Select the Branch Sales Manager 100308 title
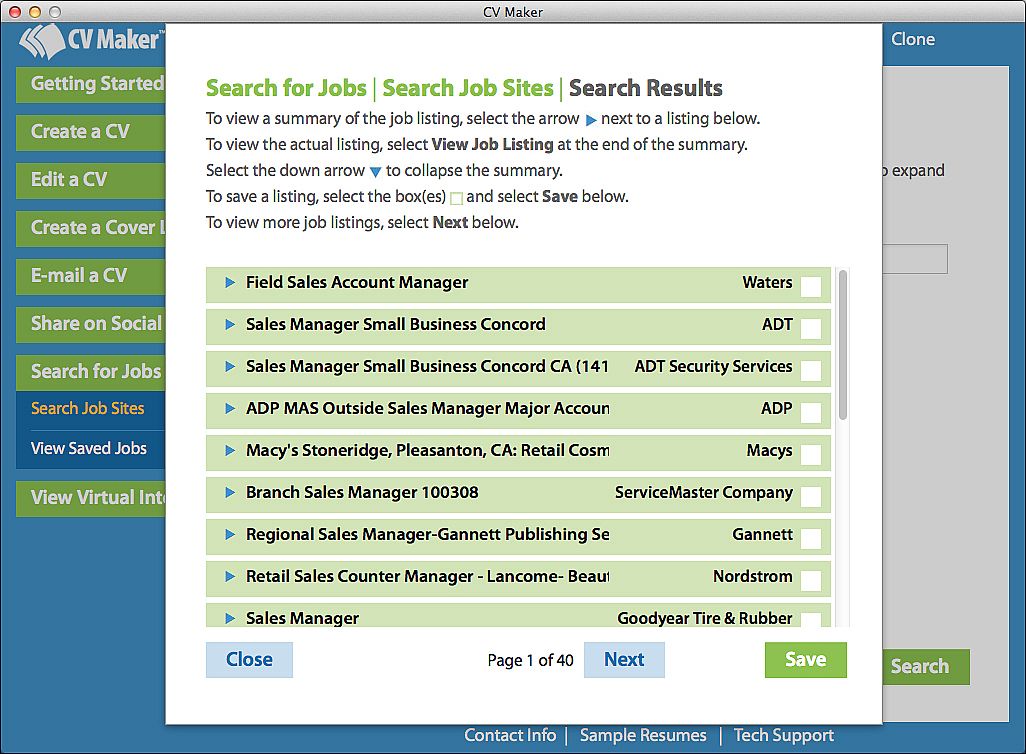Screen dimensions: 1026x754 362,492
